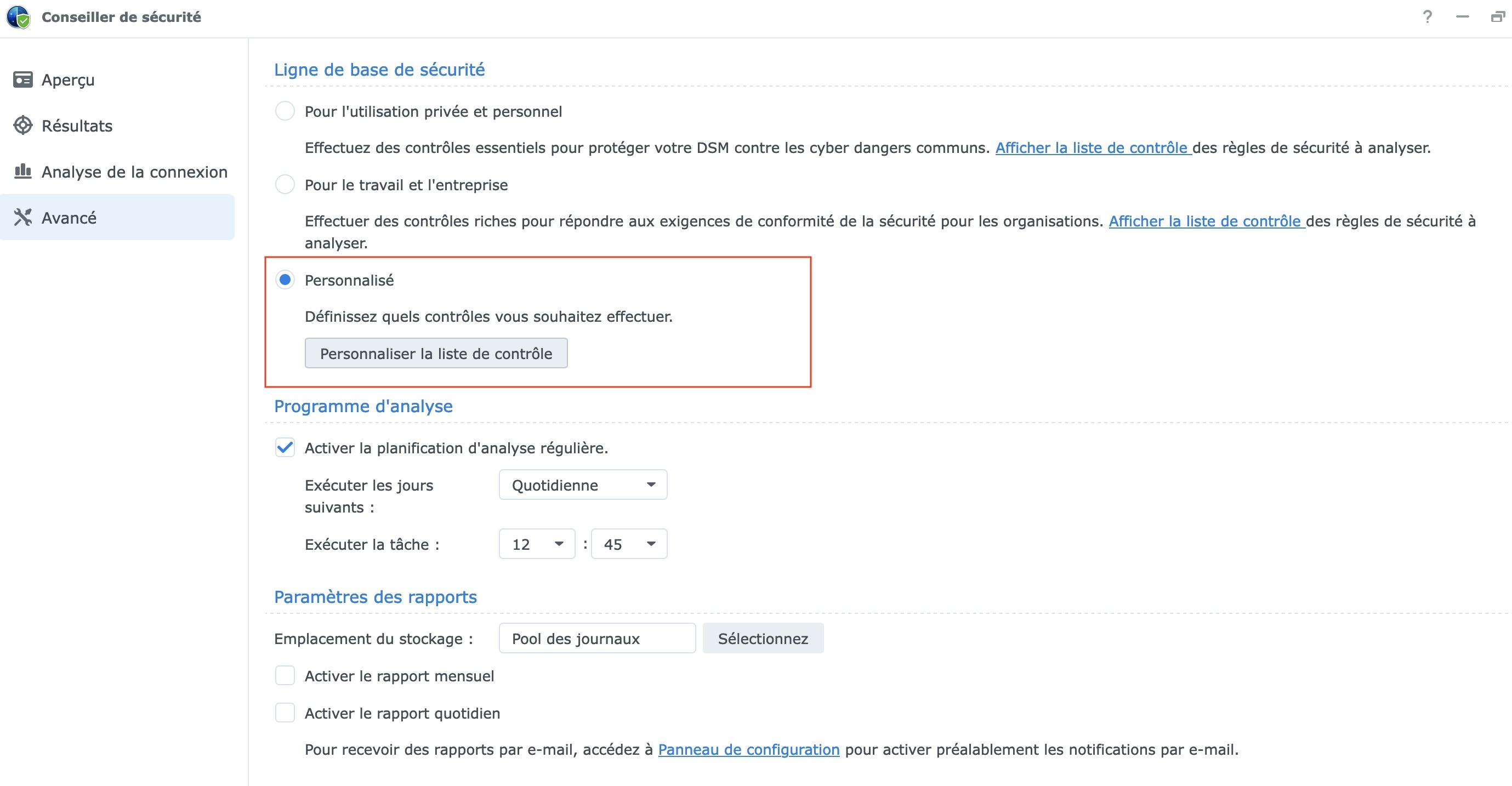This screenshot has height=786, width=1512.
Task: Click the Pool des journaux storage field
Action: [596, 638]
